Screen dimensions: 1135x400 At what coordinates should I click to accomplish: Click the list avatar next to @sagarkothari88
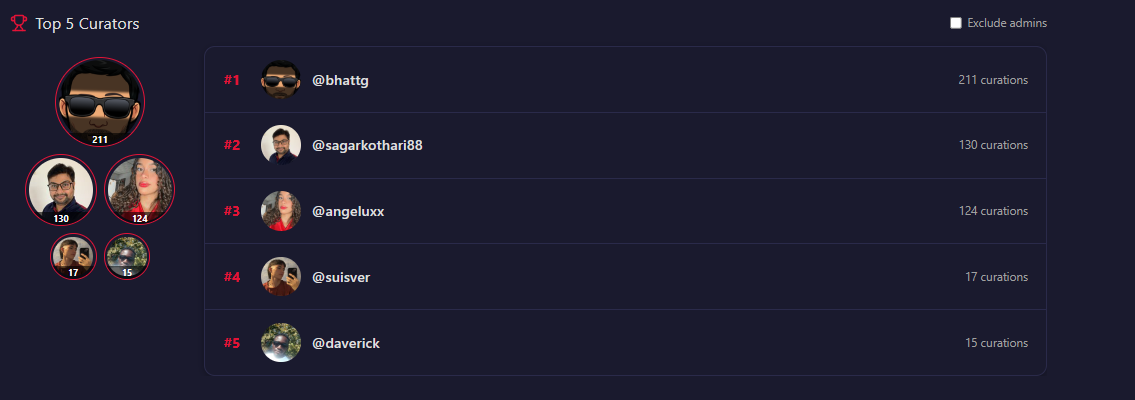pyautogui.click(x=281, y=145)
